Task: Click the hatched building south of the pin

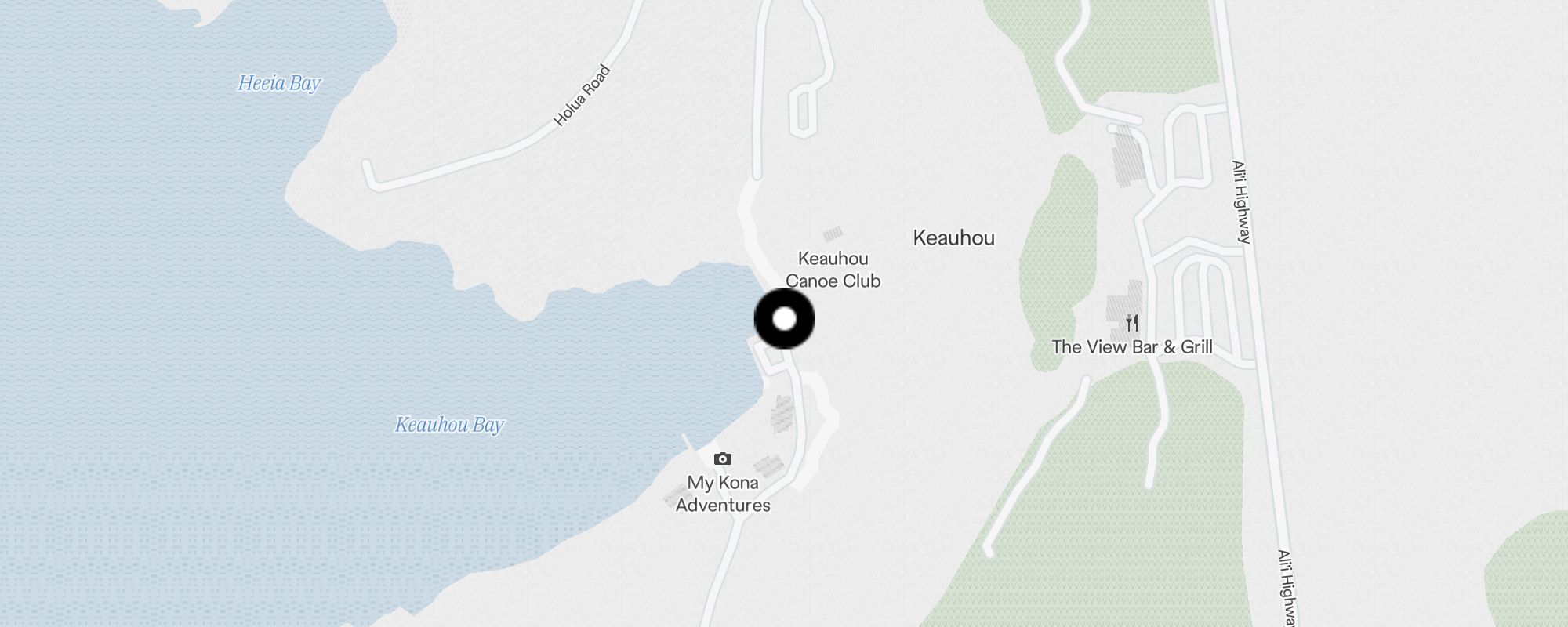Action: tap(782, 415)
